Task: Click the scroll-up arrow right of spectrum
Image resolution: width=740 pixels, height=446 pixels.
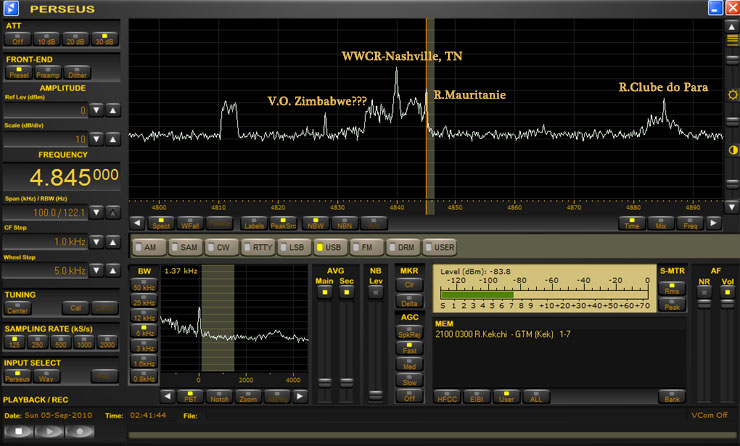Action: (732, 26)
